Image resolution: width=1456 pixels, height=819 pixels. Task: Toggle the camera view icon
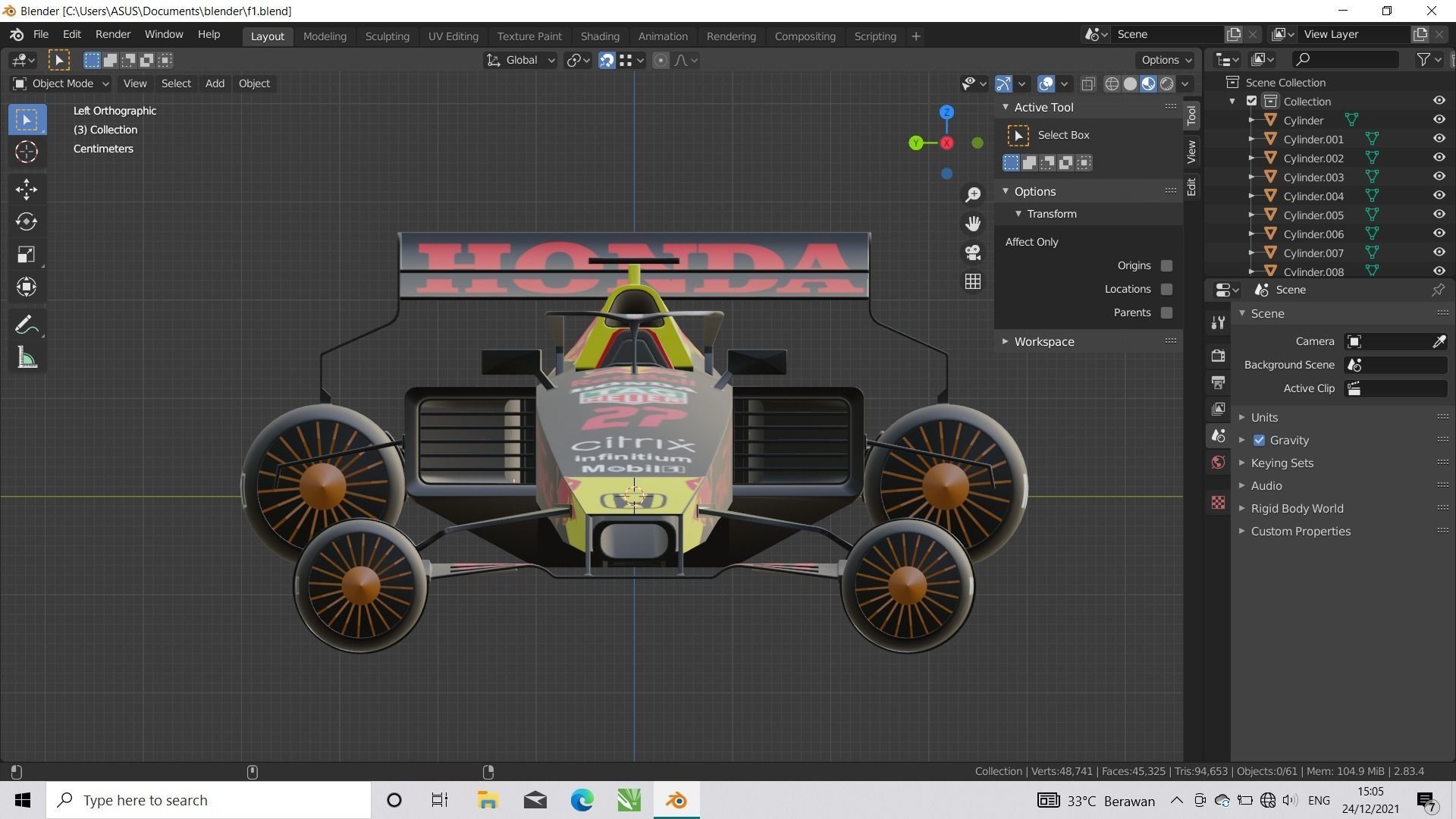click(x=973, y=253)
